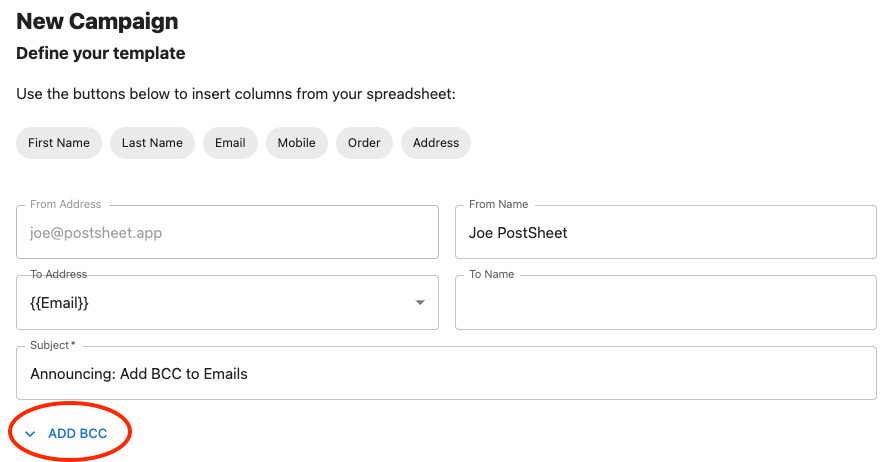
Task: Click the Define your template subheading
Action: pyautogui.click(x=100, y=53)
